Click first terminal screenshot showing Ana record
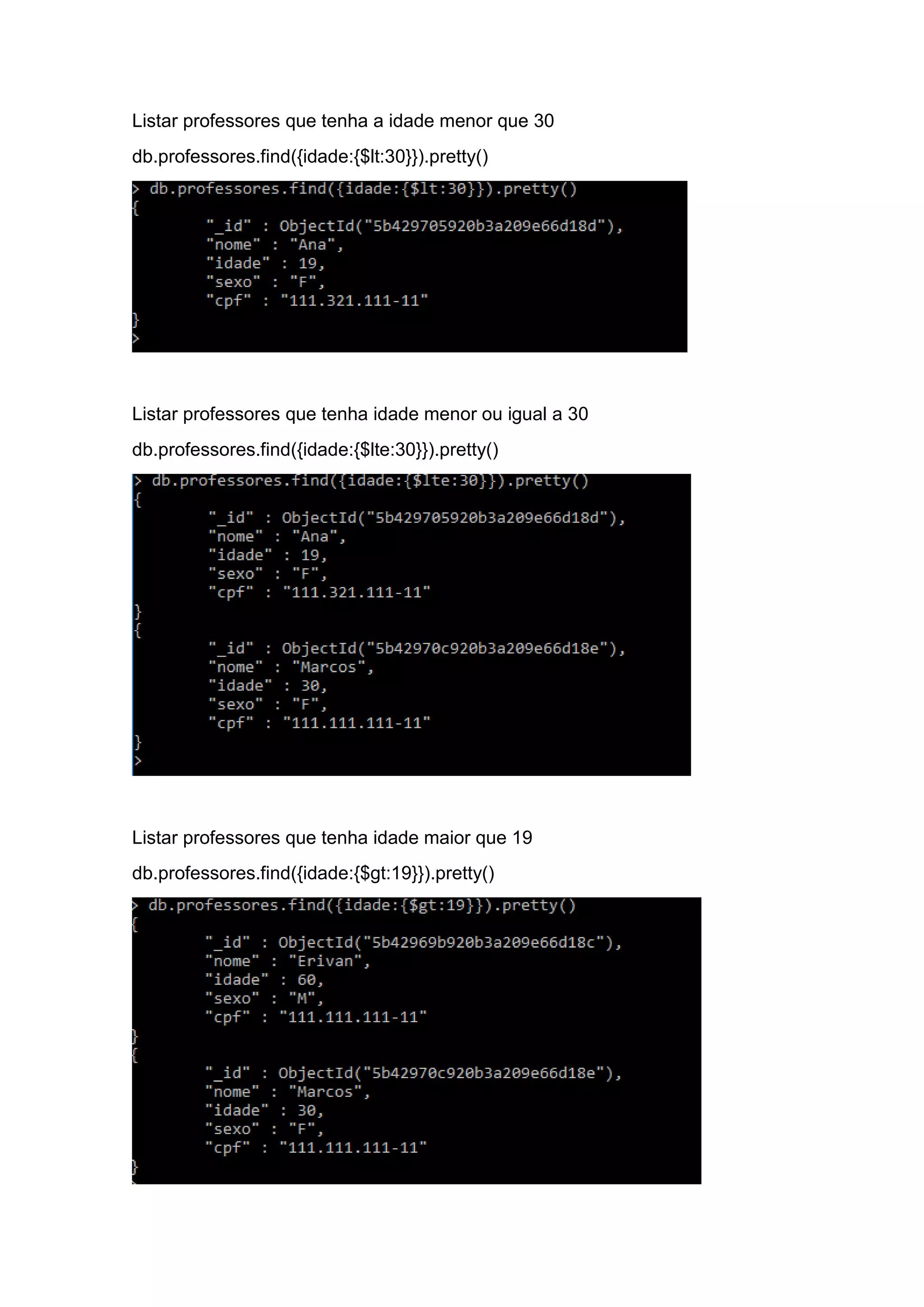Image resolution: width=924 pixels, height=1307 pixels. click(x=410, y=266)
